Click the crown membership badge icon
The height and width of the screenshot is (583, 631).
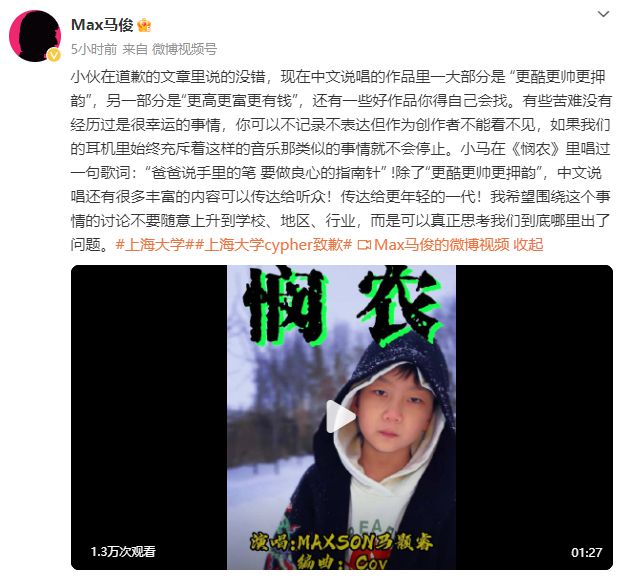pyautogui.click(x=144, y=25)
